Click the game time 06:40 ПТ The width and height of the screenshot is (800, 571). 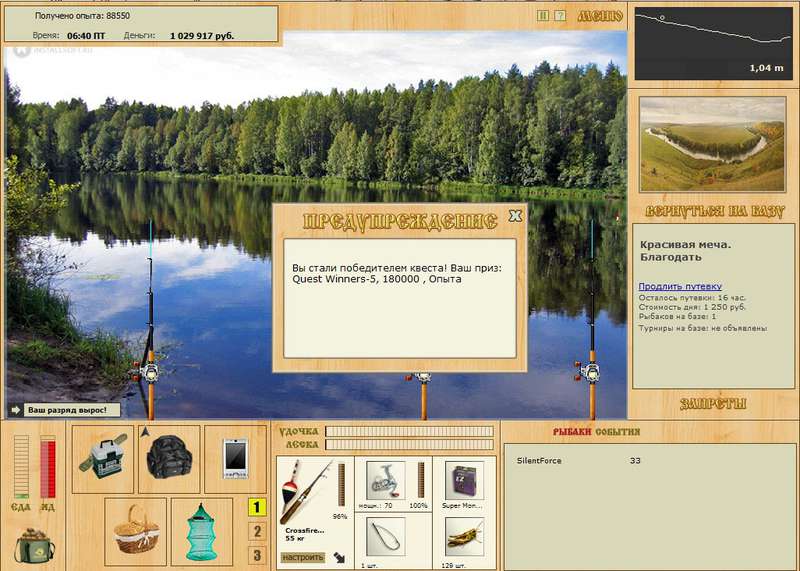click(86, 36)
